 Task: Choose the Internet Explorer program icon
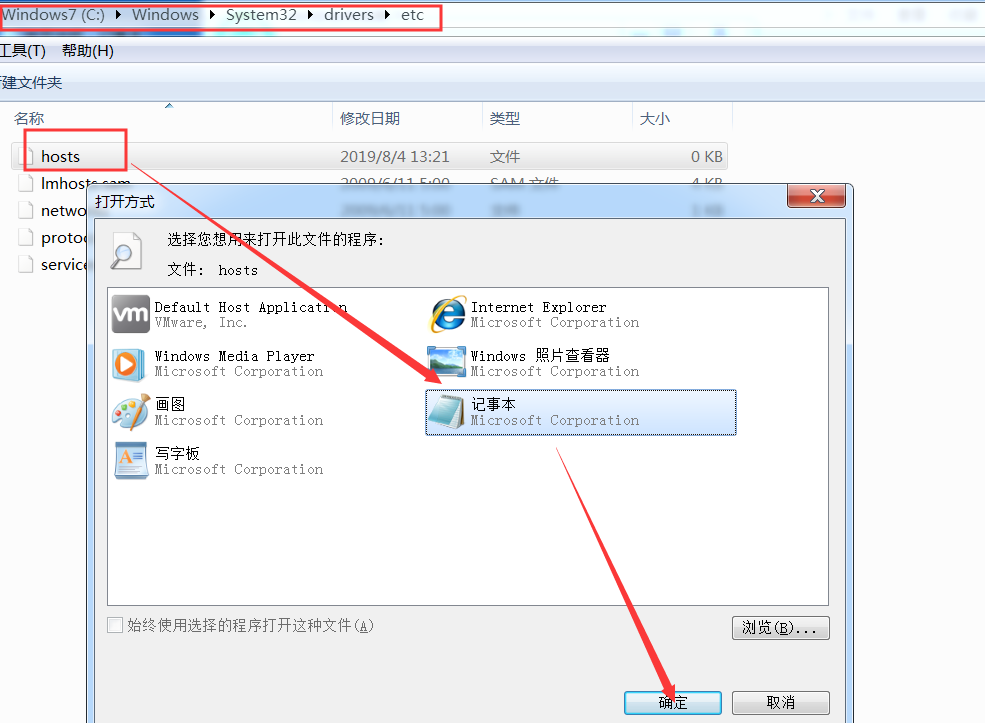447,314
